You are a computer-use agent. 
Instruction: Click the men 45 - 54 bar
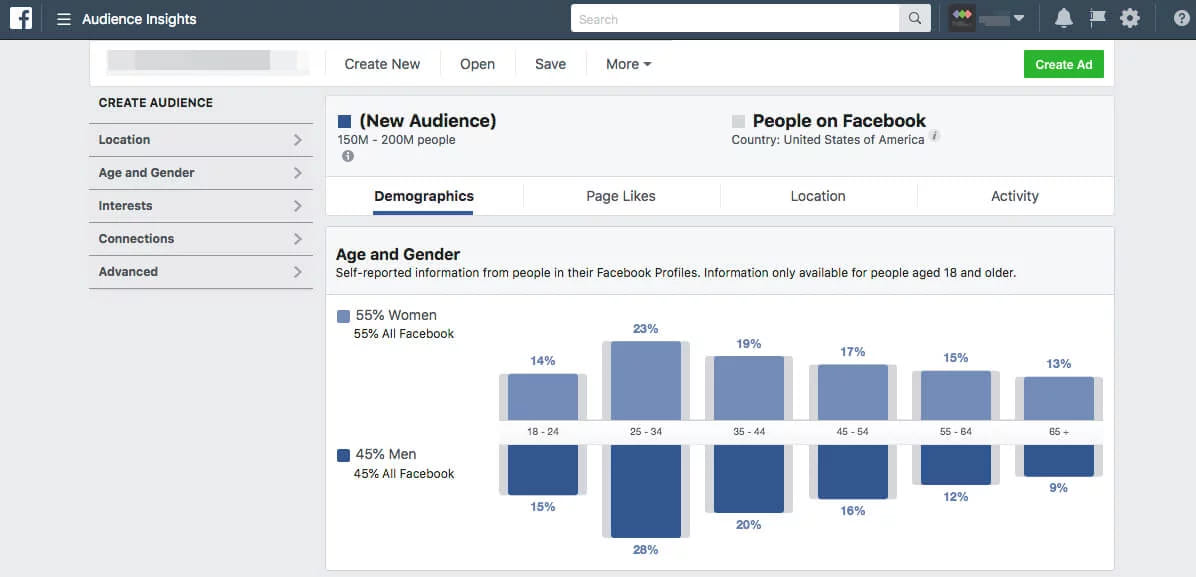click(853, 472)
